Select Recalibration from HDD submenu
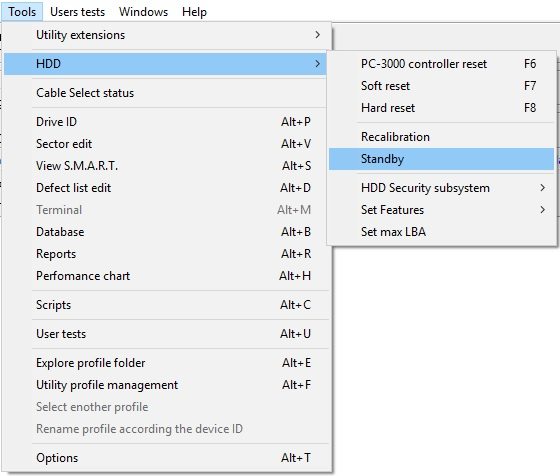This screenshot has width=560, height=476. (x=441, y=137)
